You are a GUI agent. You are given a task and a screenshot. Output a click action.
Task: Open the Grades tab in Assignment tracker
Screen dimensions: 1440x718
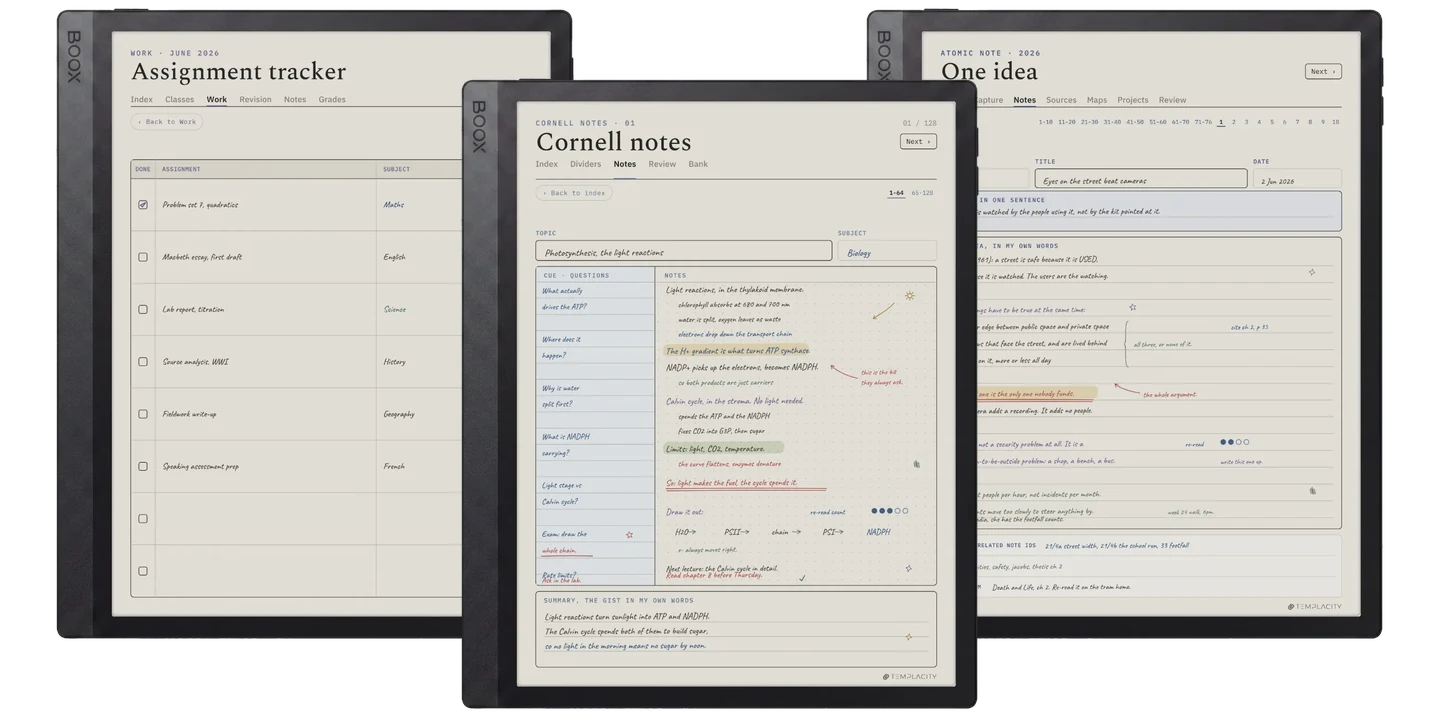click(x=332, y=99)
